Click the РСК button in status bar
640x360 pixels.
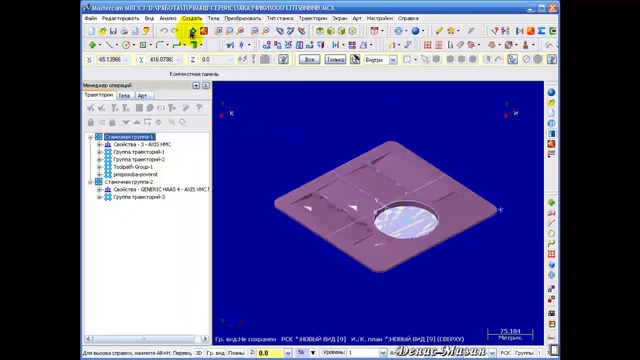point(505,353)
